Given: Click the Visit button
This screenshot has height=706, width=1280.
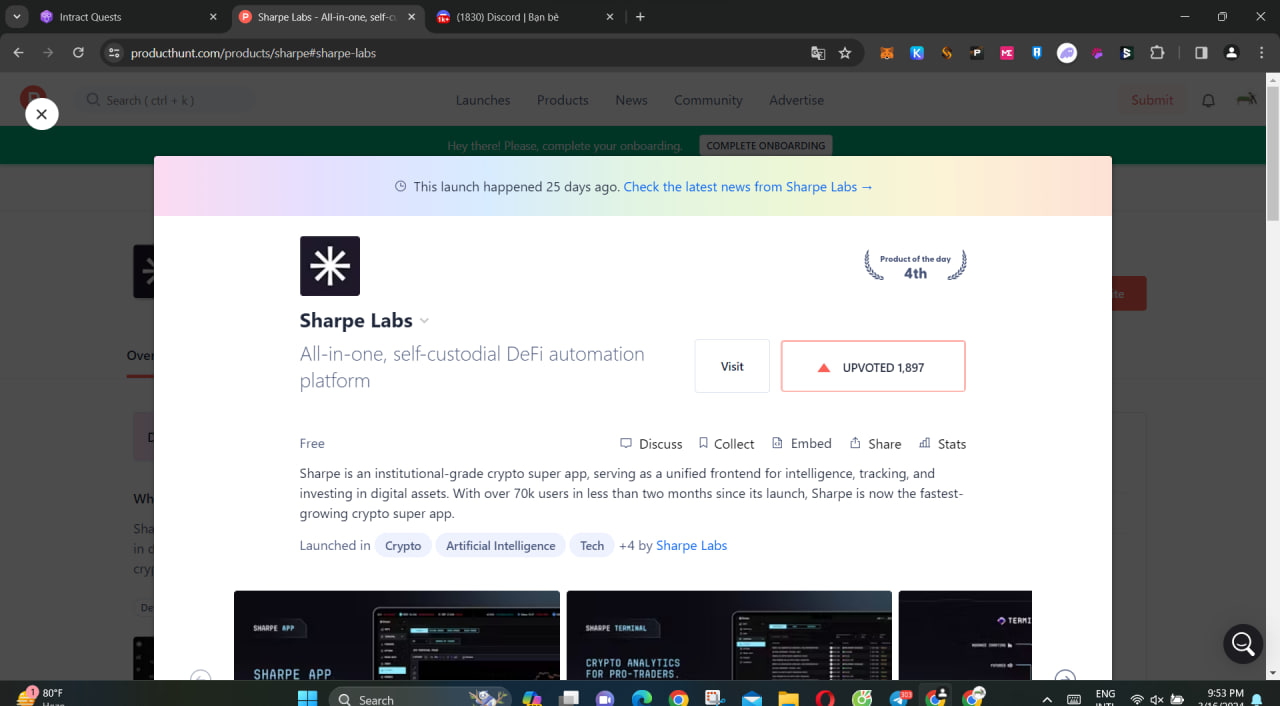Looking at the screenshot, I should click(x=732, y=366).
